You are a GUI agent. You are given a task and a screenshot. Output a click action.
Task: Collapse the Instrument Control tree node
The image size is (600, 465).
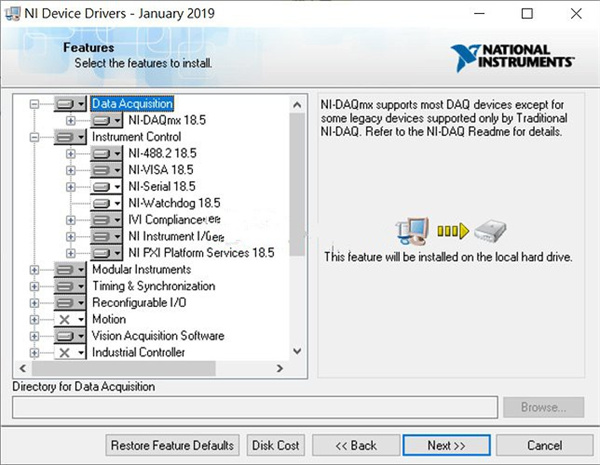point(34,137)
